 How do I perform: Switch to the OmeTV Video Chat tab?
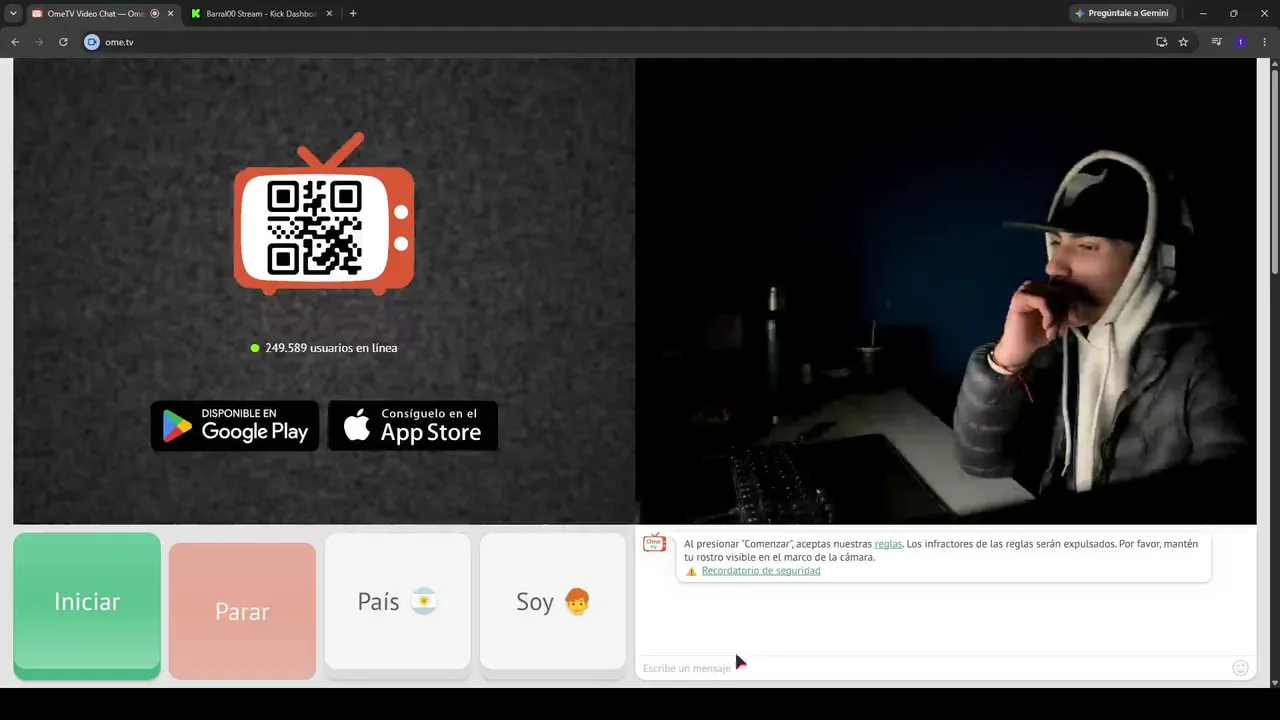[95, 13]
